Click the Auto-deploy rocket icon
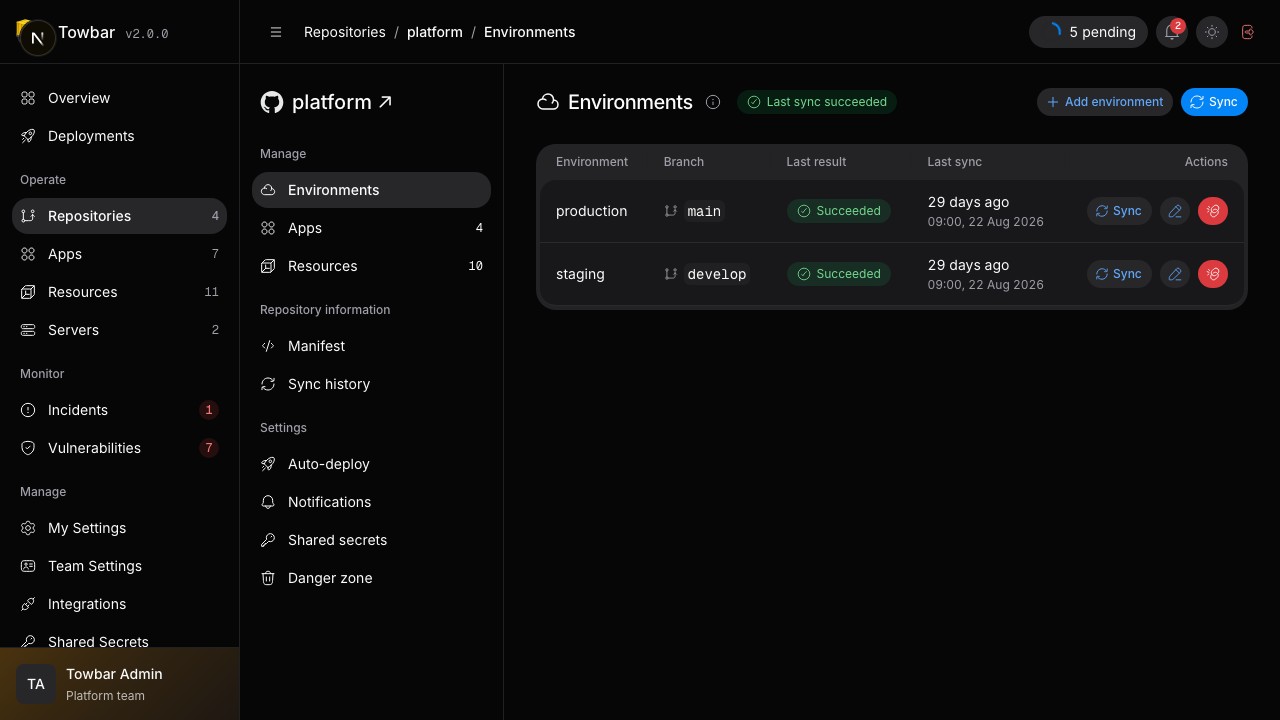 [x=268, y=464]
